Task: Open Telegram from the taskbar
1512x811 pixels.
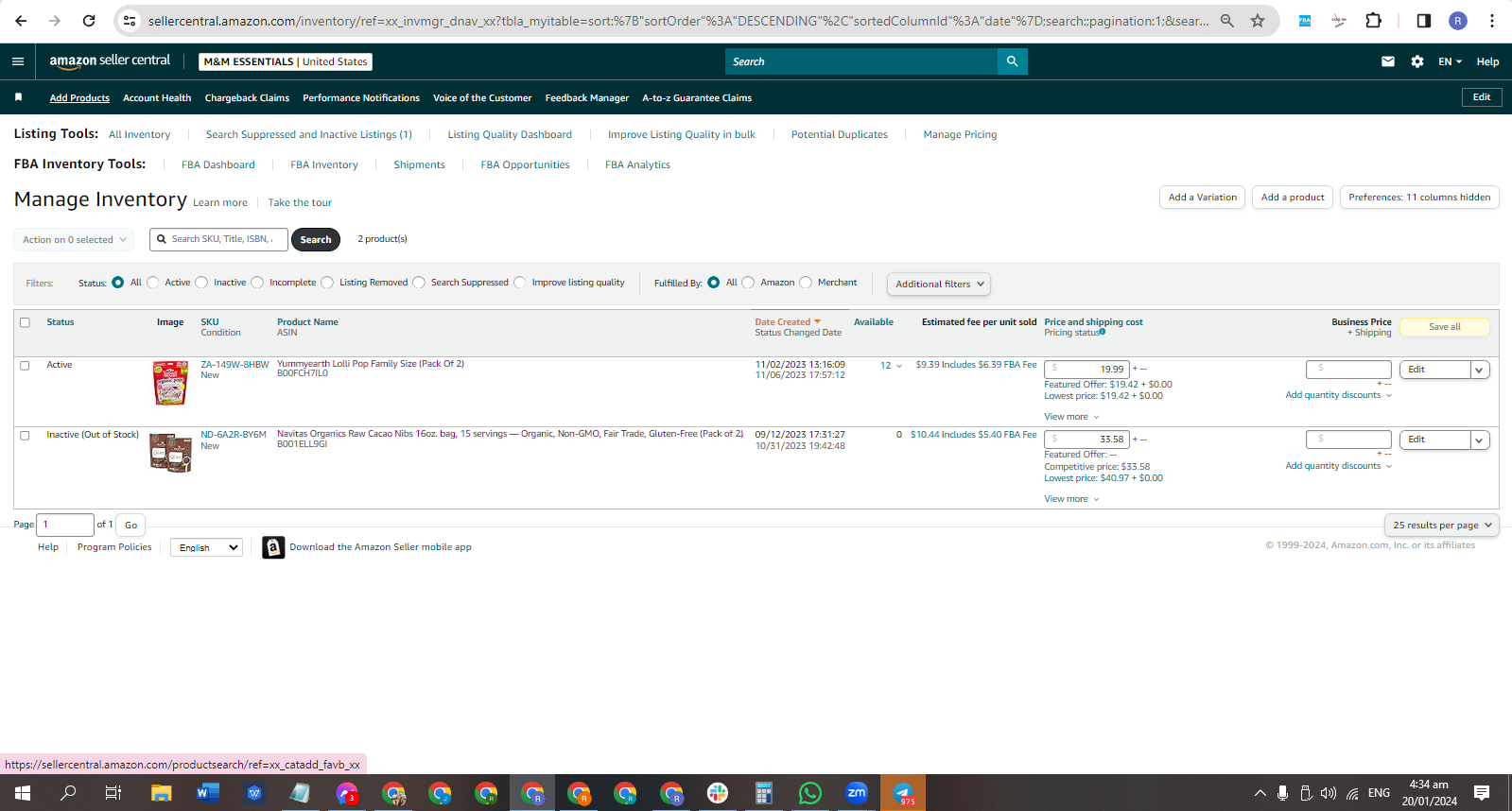Action: (903, 793)
